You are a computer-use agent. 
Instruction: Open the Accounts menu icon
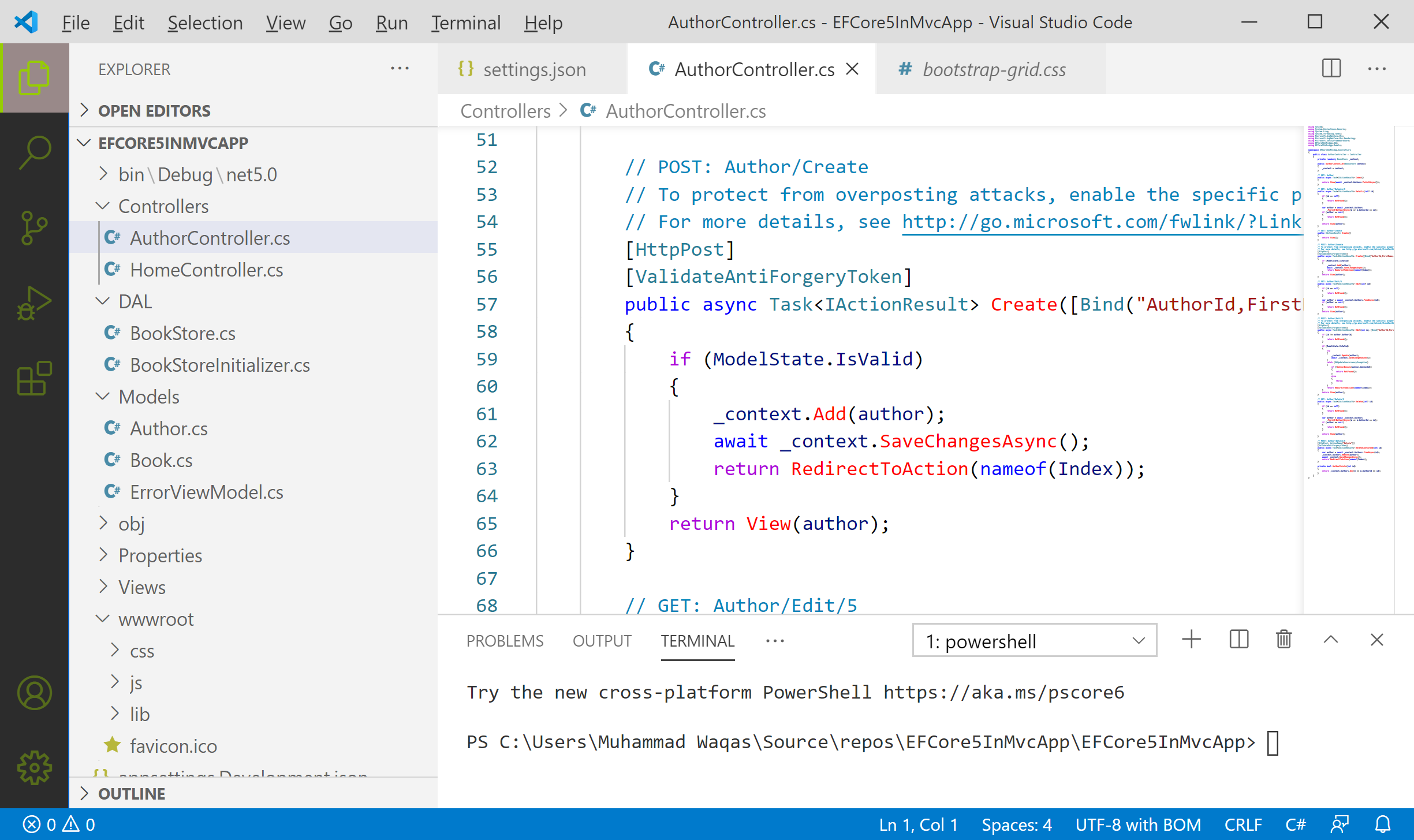tap(35, 693)
